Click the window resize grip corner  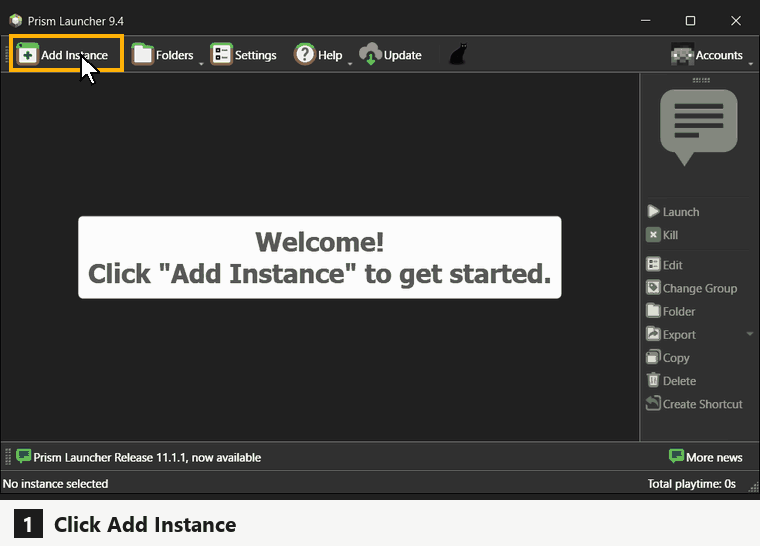pyautogui.click(x=754, y=487)
